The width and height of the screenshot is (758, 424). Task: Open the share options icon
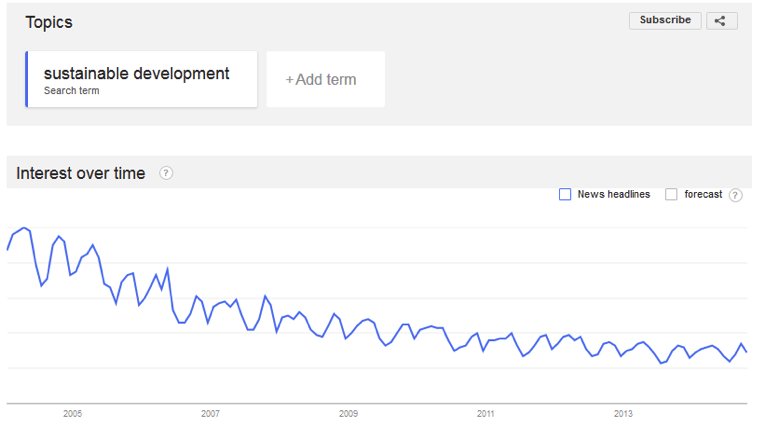click(x=722, y=20)
